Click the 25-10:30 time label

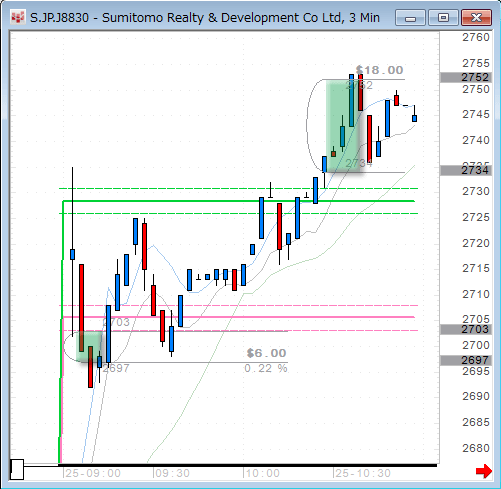click(363, 473)
